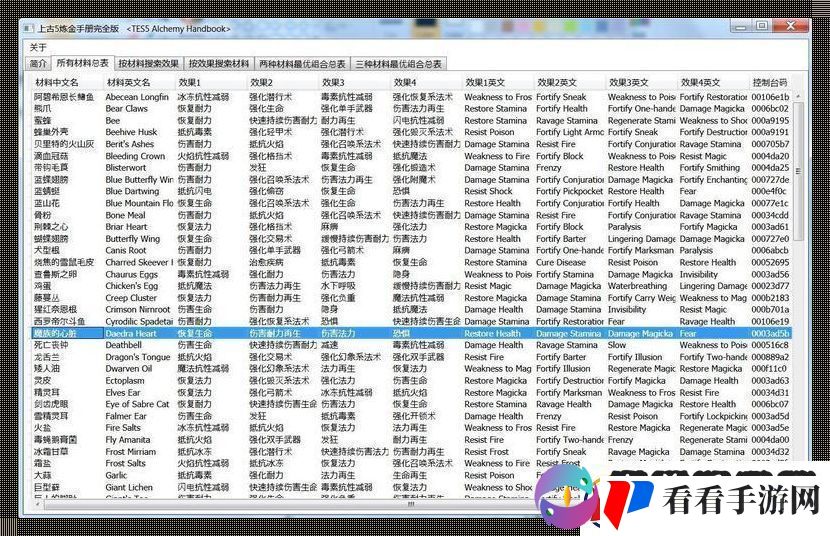Viewport: 830px width, 536px height.
Task: Click the vertical scrollbar thumb
Action: 798,171
